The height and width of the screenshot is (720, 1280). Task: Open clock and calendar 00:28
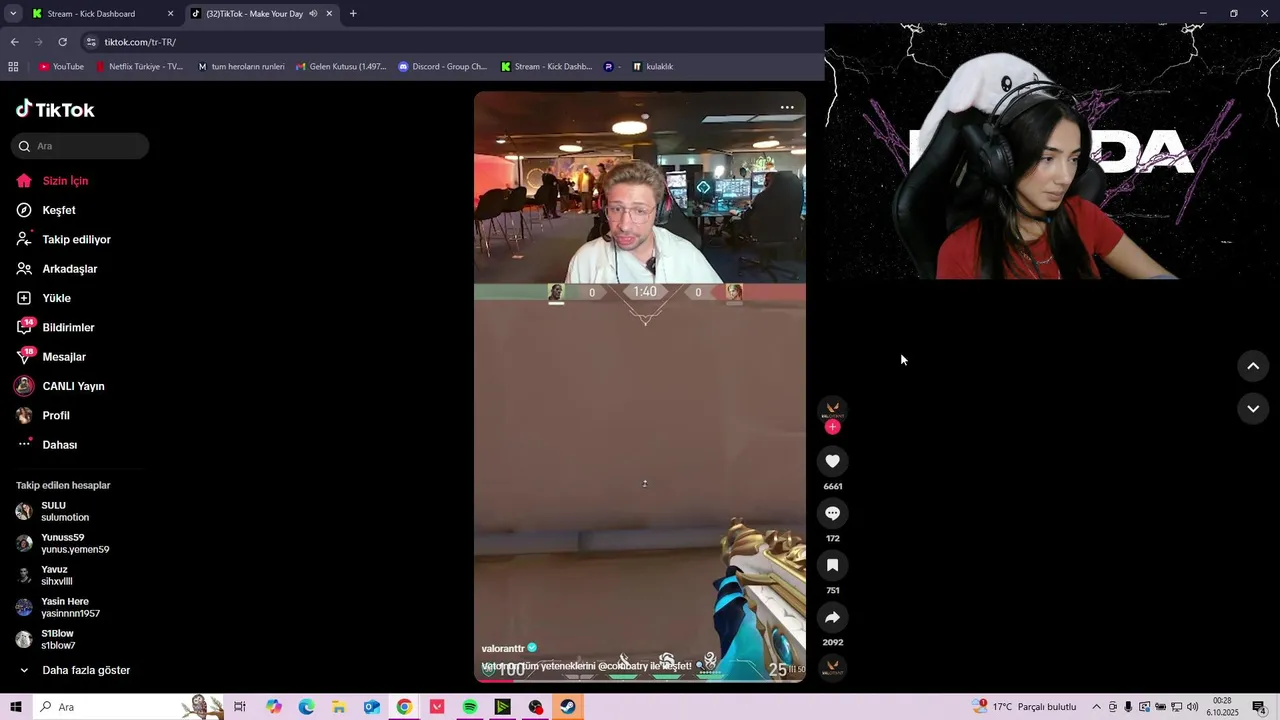coord(1222,707)
